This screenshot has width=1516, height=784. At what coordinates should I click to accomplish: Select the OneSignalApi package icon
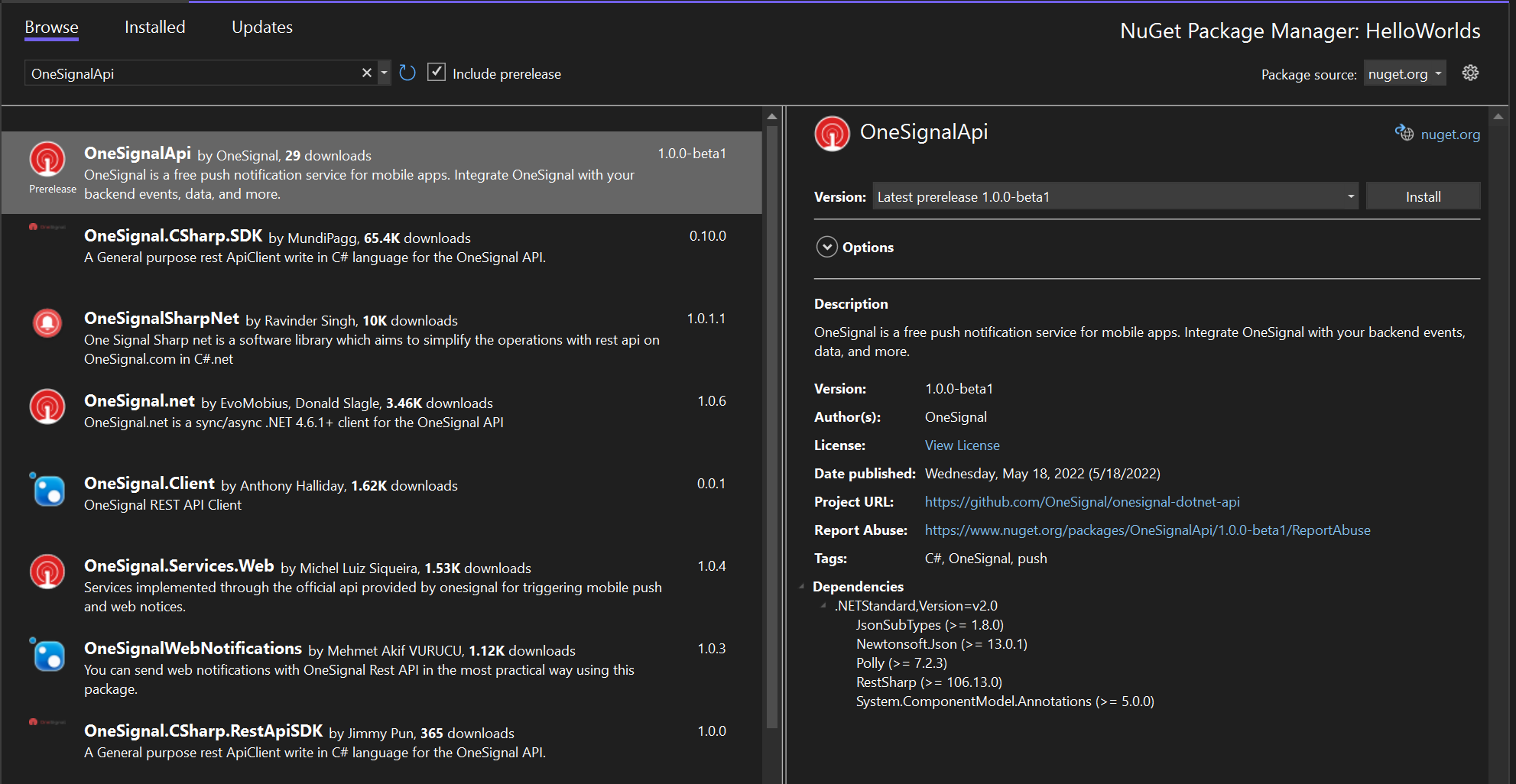48,160
